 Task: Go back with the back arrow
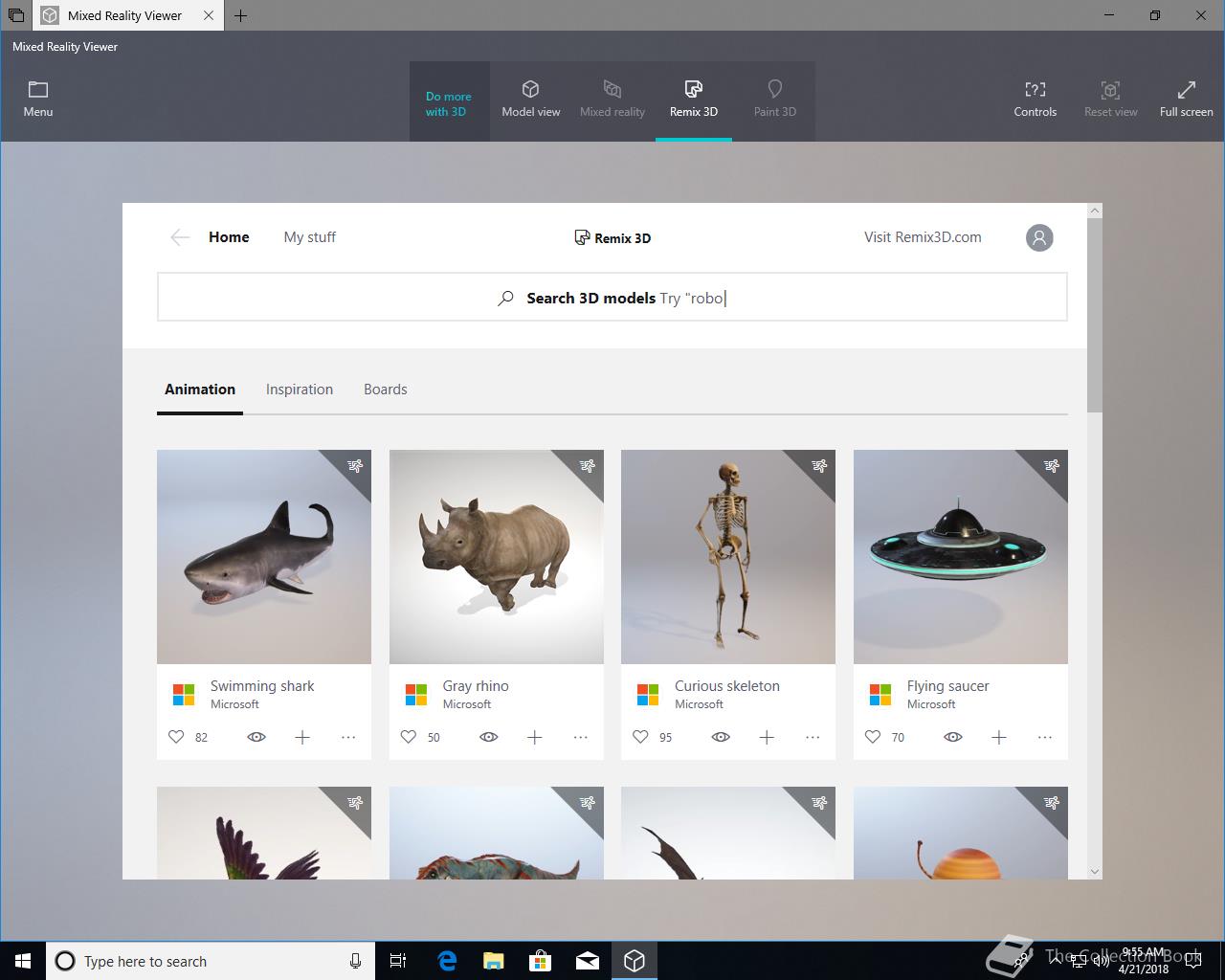(179, 237)
